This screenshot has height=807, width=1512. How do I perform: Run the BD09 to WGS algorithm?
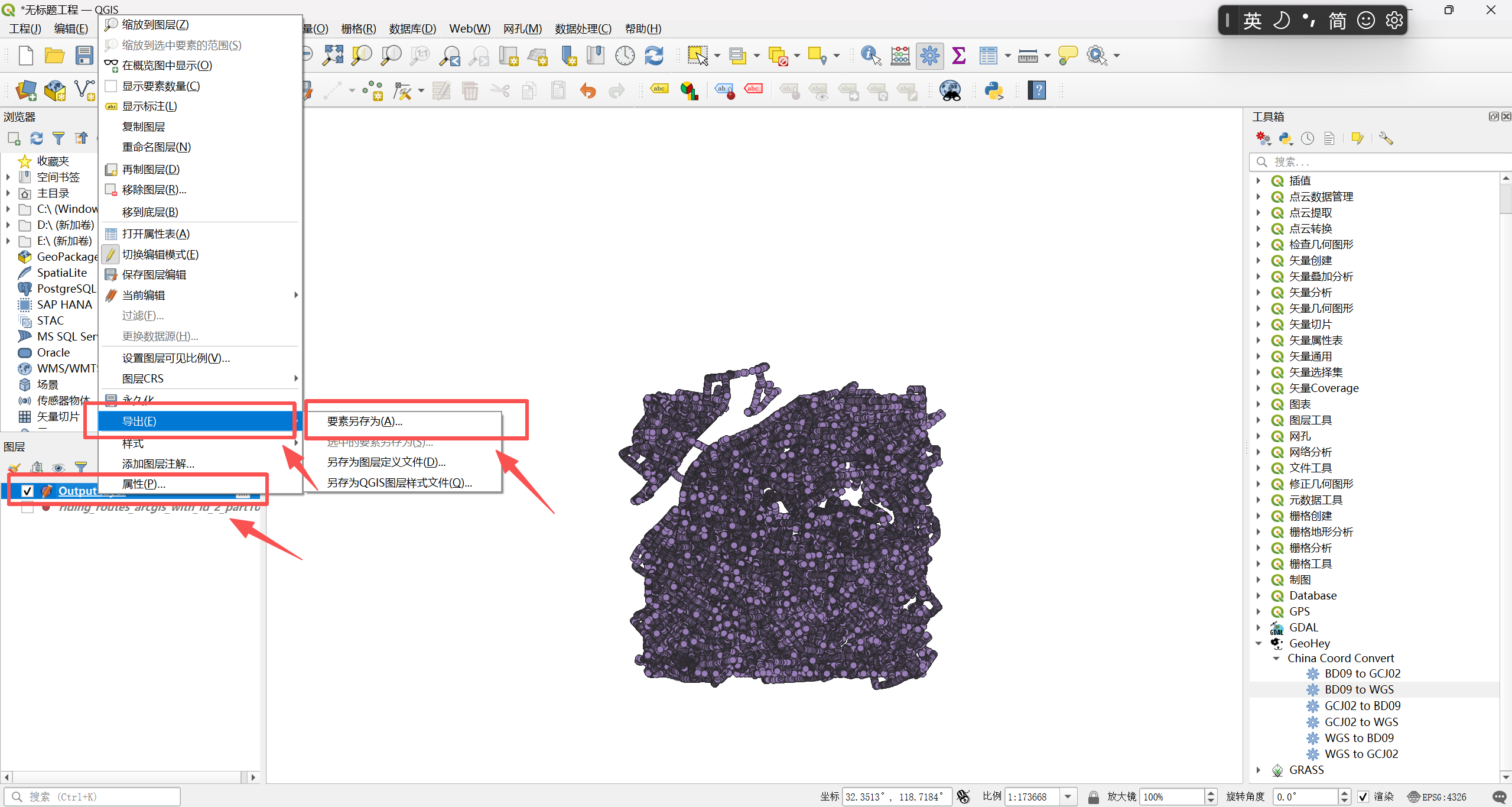(1358, 689)
